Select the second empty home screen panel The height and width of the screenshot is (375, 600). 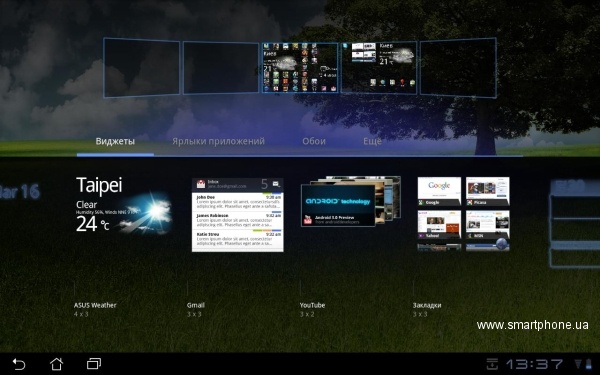[221, 68]
